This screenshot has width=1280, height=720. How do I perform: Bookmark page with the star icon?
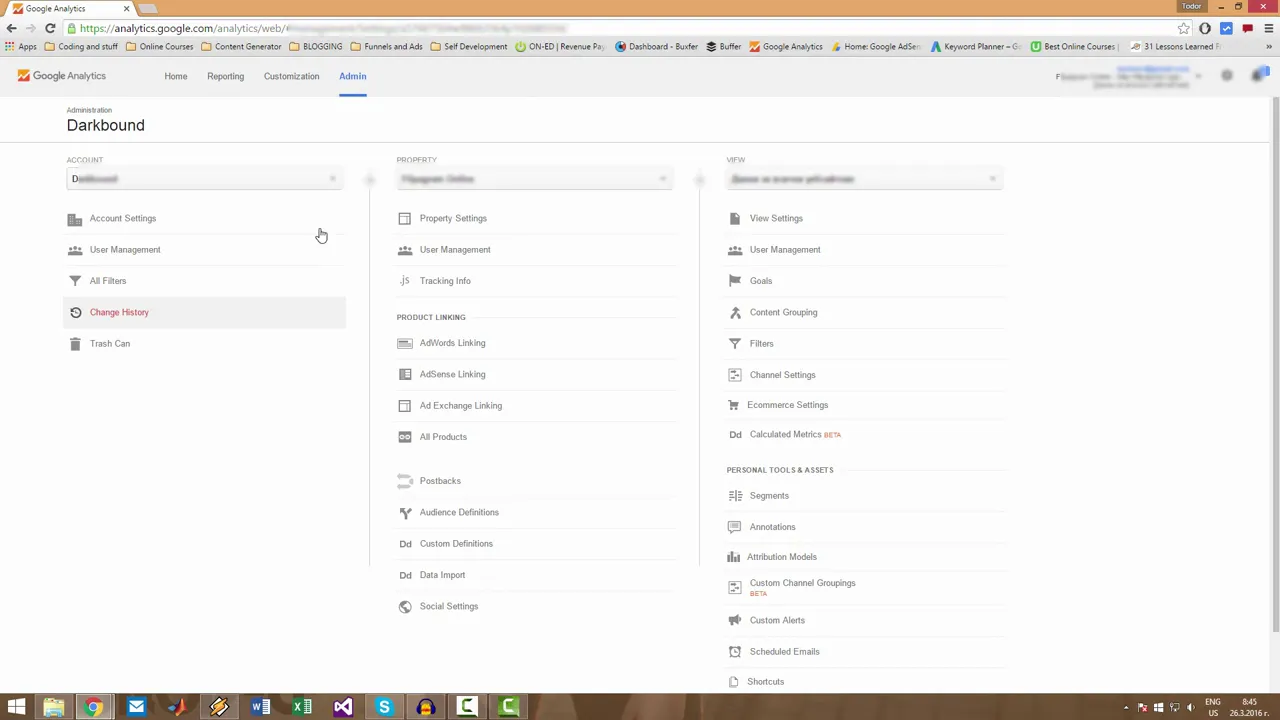[x=1184, y=28]
